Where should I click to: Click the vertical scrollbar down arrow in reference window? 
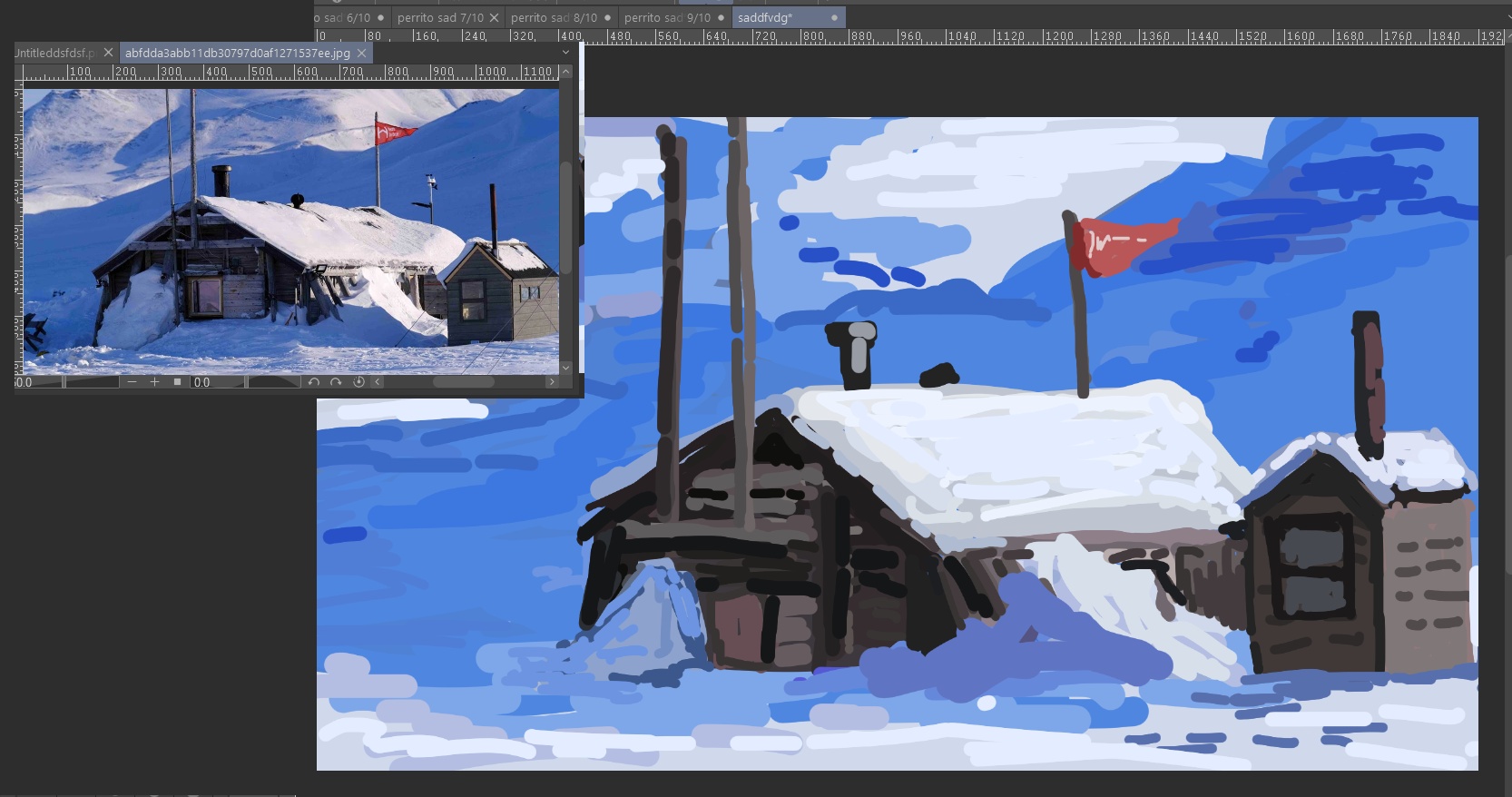[x=566, y=368]
